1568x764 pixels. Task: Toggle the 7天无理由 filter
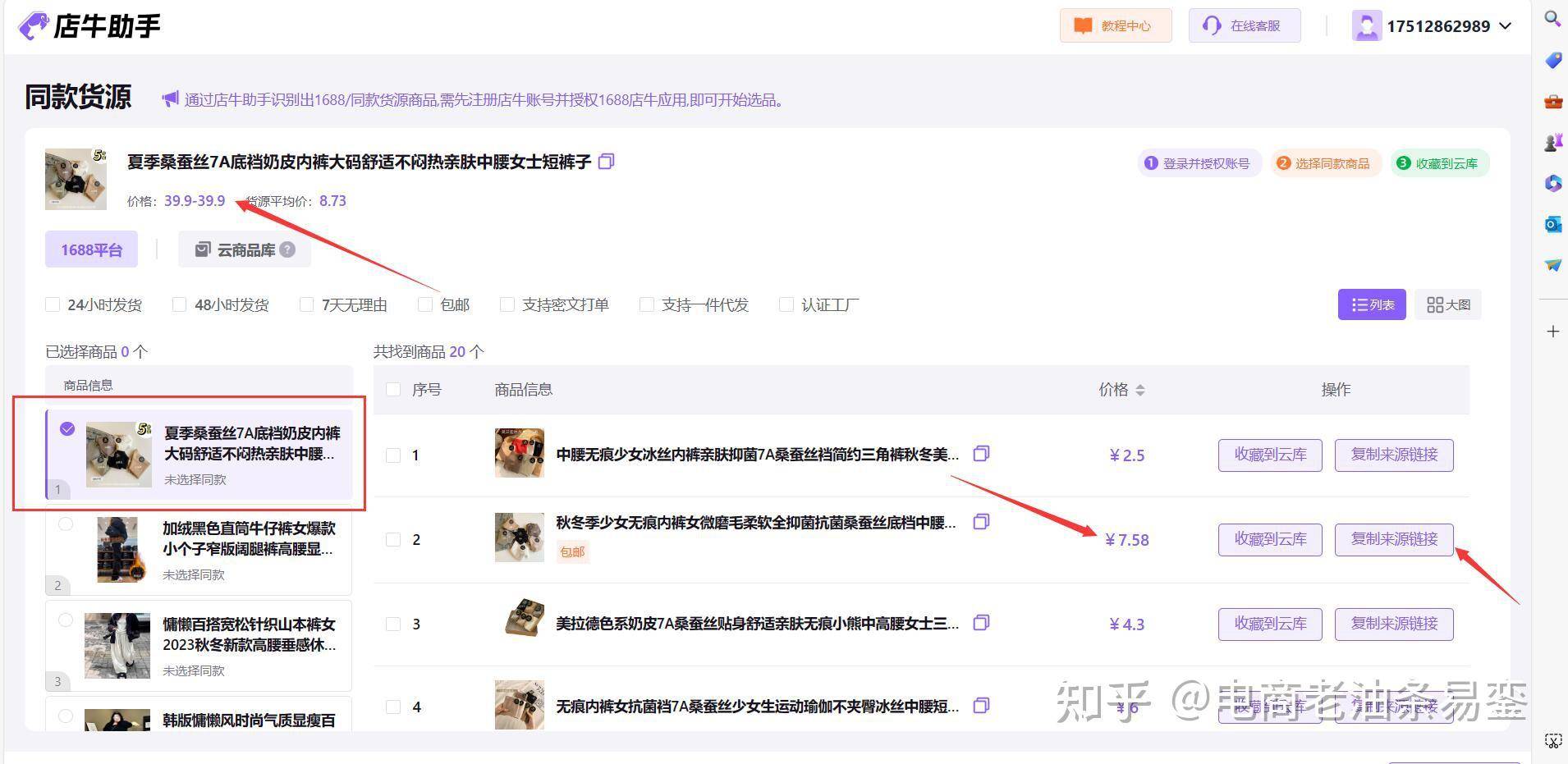point(306,304)
